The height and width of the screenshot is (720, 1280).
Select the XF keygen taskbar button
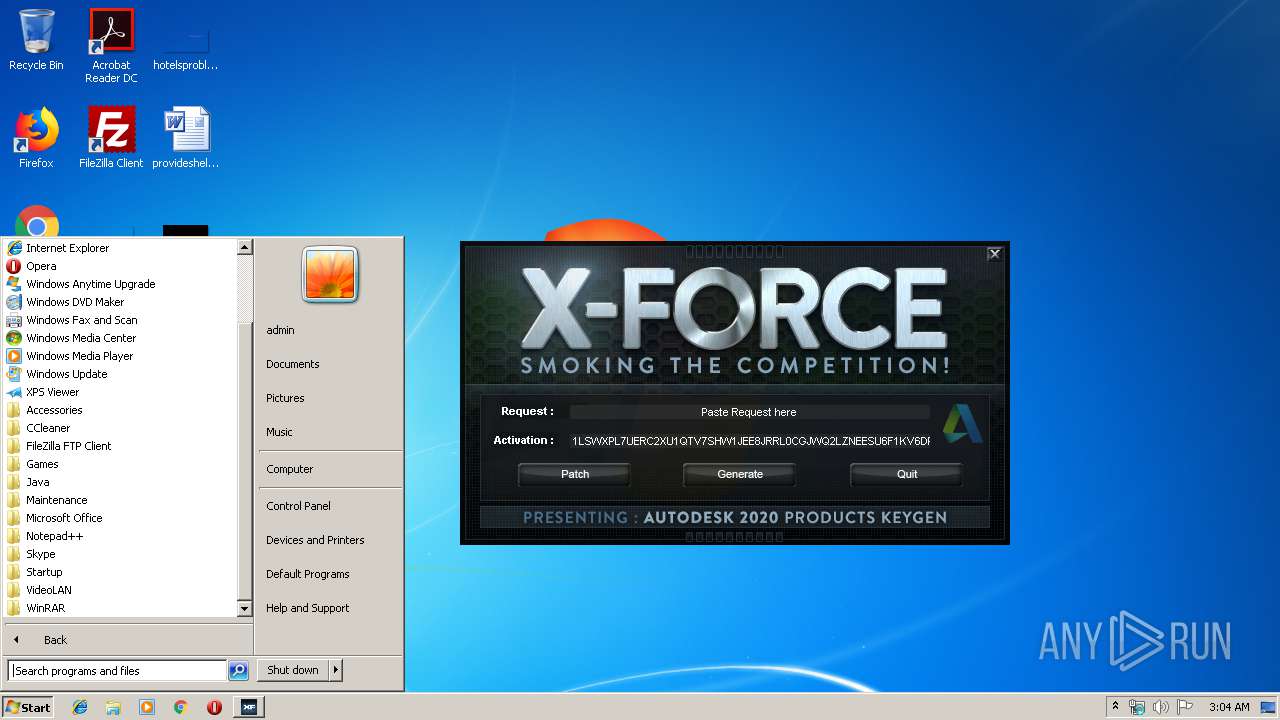248,707
